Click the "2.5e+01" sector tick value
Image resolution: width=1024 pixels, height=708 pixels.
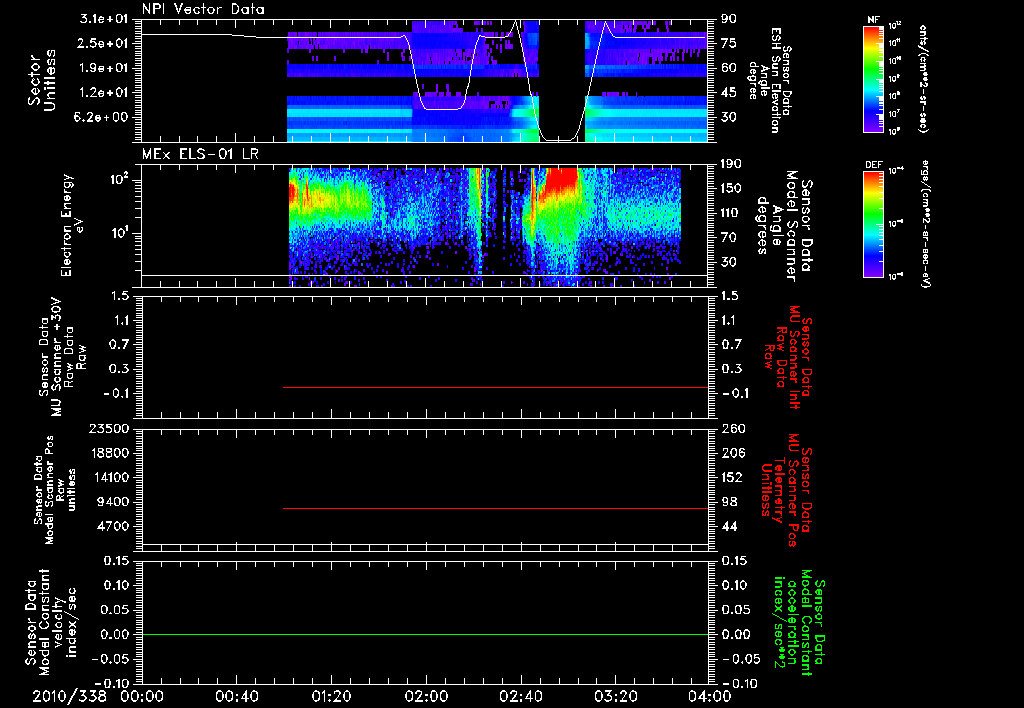(103, 43)
